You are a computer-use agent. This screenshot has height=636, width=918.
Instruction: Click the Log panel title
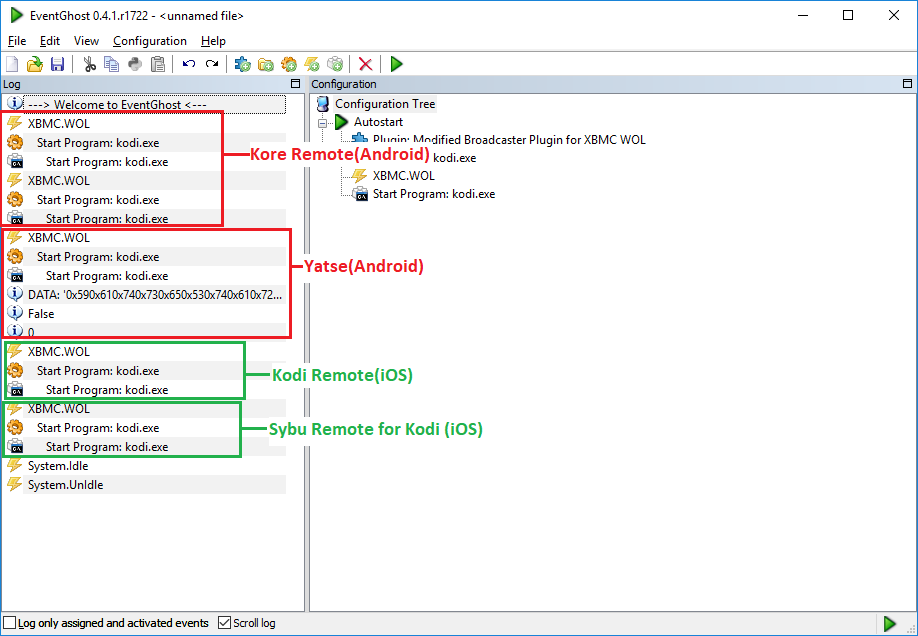(12, 84)
